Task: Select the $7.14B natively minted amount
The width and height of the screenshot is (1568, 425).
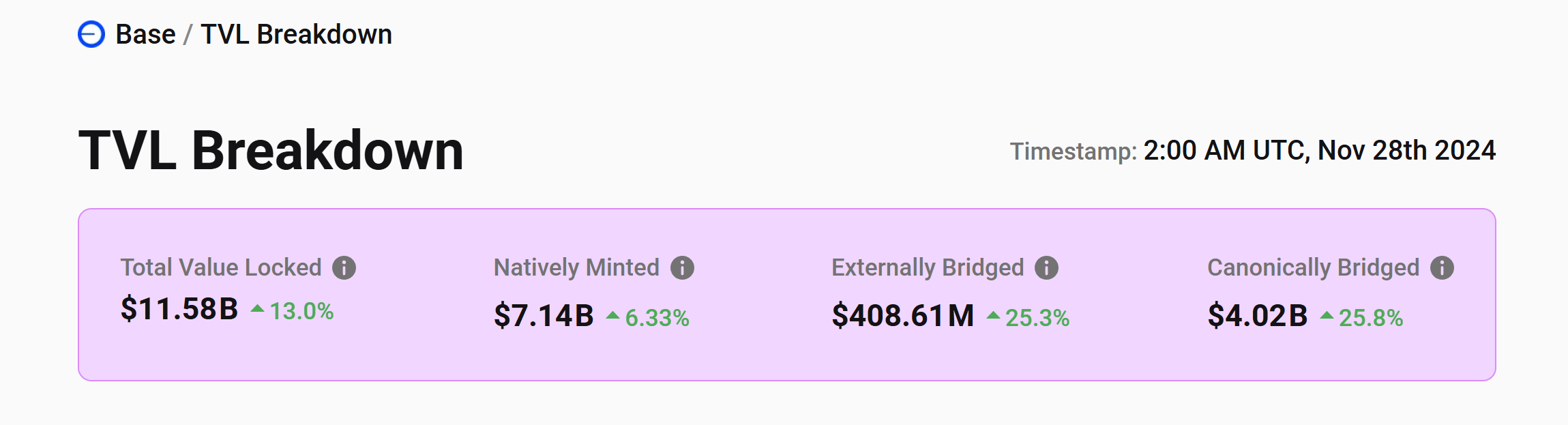Action: pos(544,316)
